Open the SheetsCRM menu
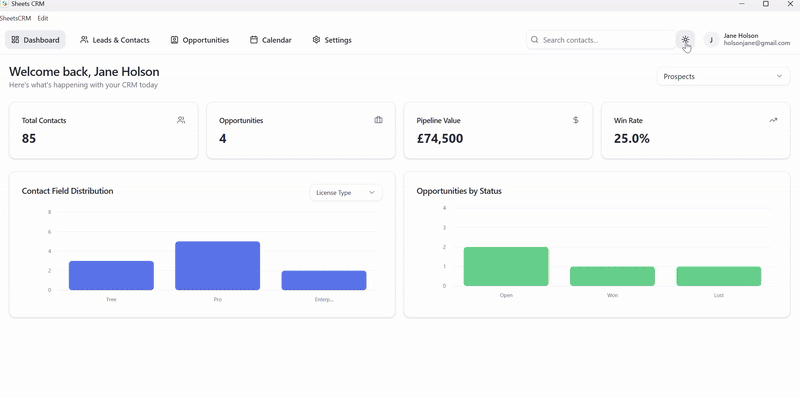 15,18
